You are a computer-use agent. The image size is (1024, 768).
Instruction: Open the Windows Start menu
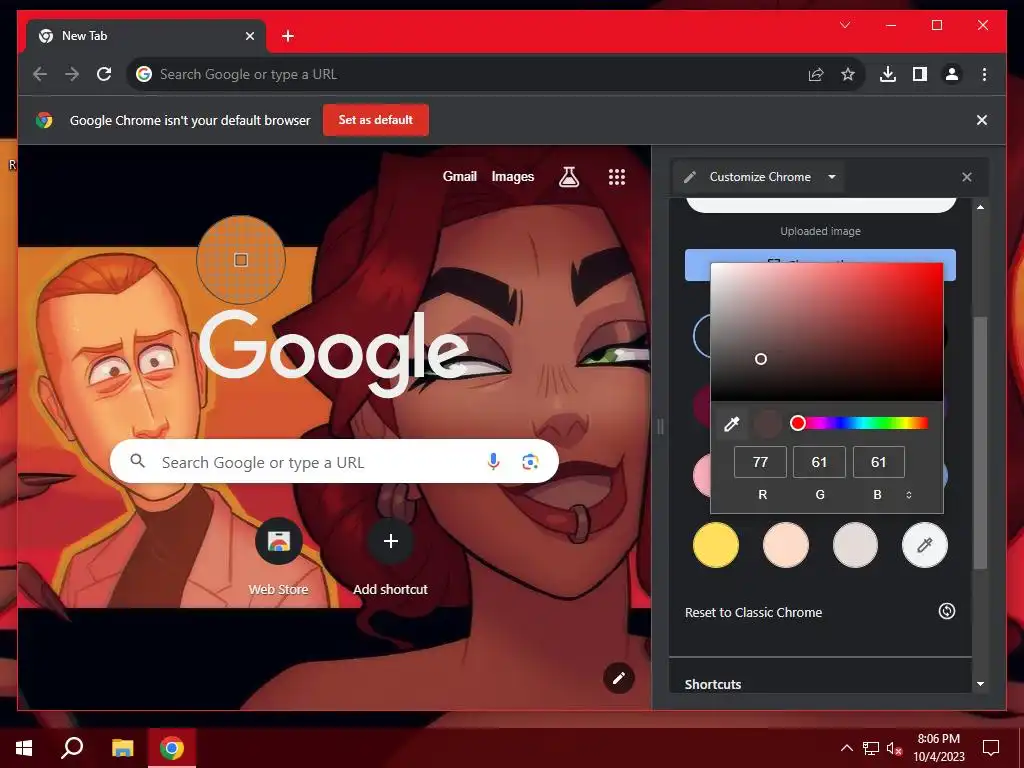(24, 748)
